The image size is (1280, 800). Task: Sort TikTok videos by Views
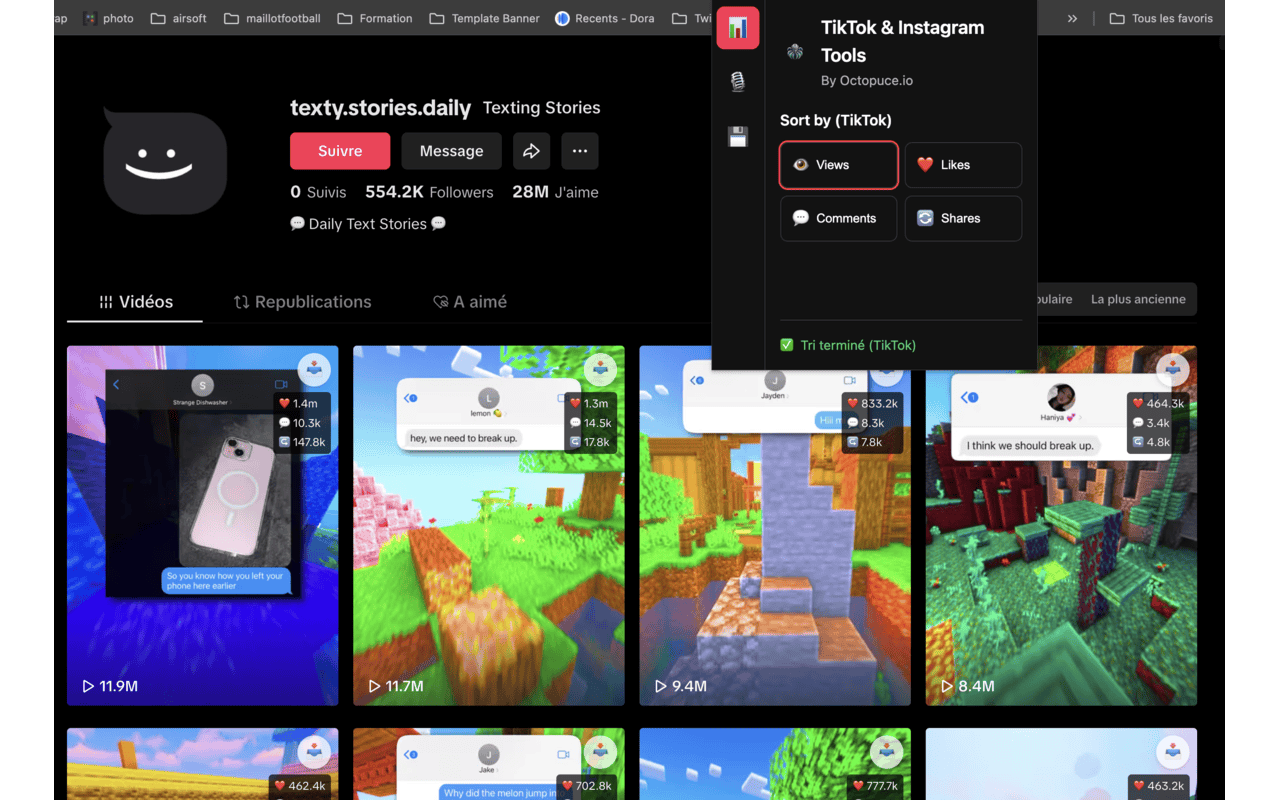(839, 165)
